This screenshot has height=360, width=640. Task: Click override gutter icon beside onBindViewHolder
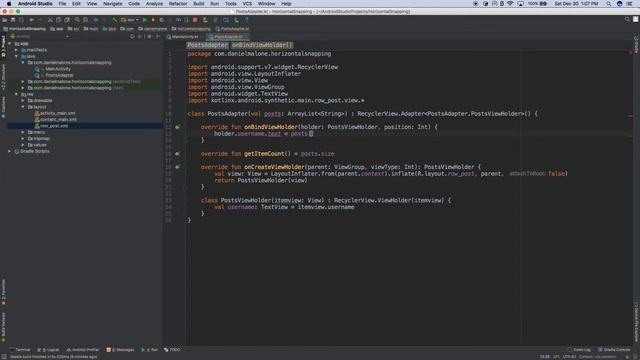click(x=177, y=127)
